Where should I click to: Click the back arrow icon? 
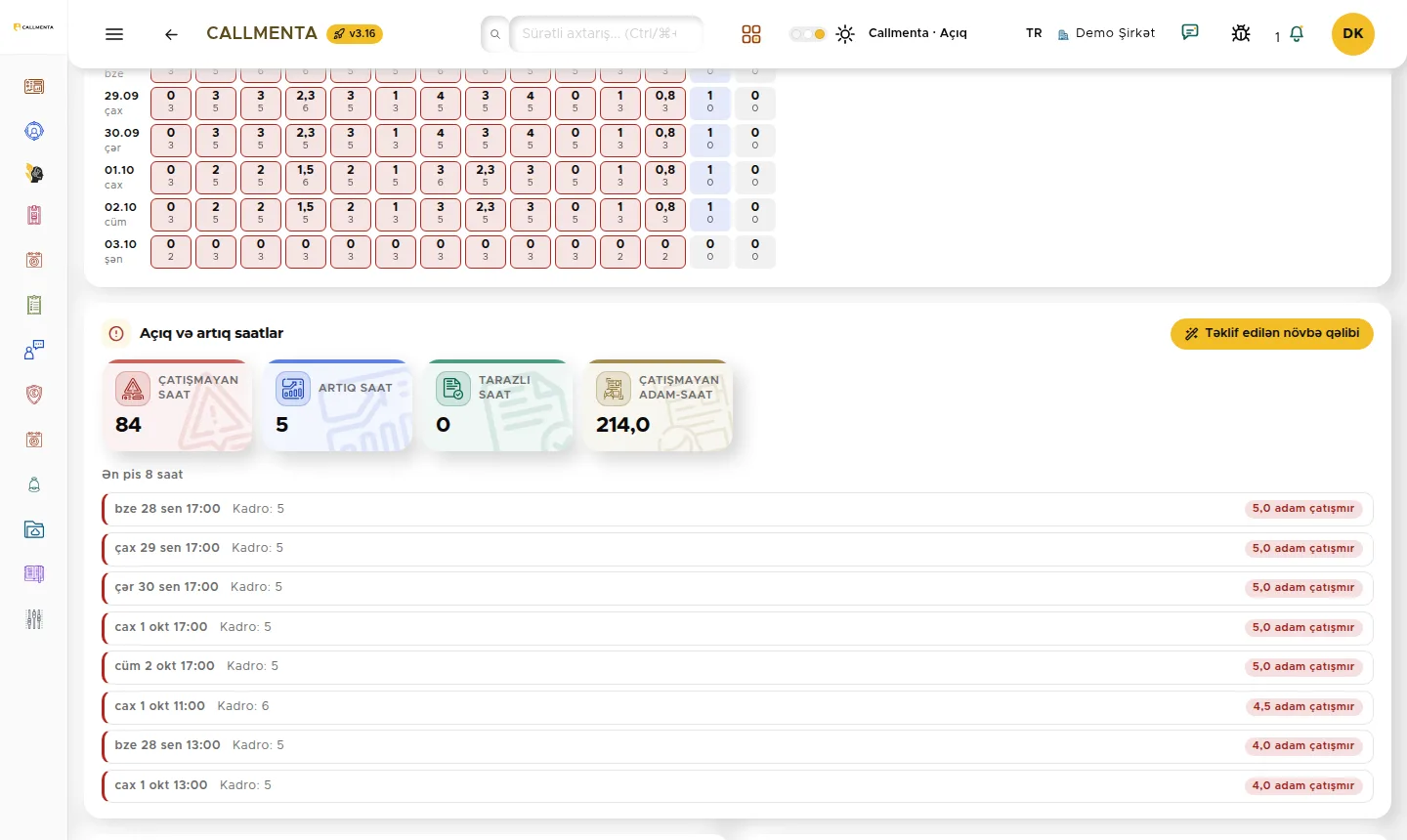click(171, 34)
